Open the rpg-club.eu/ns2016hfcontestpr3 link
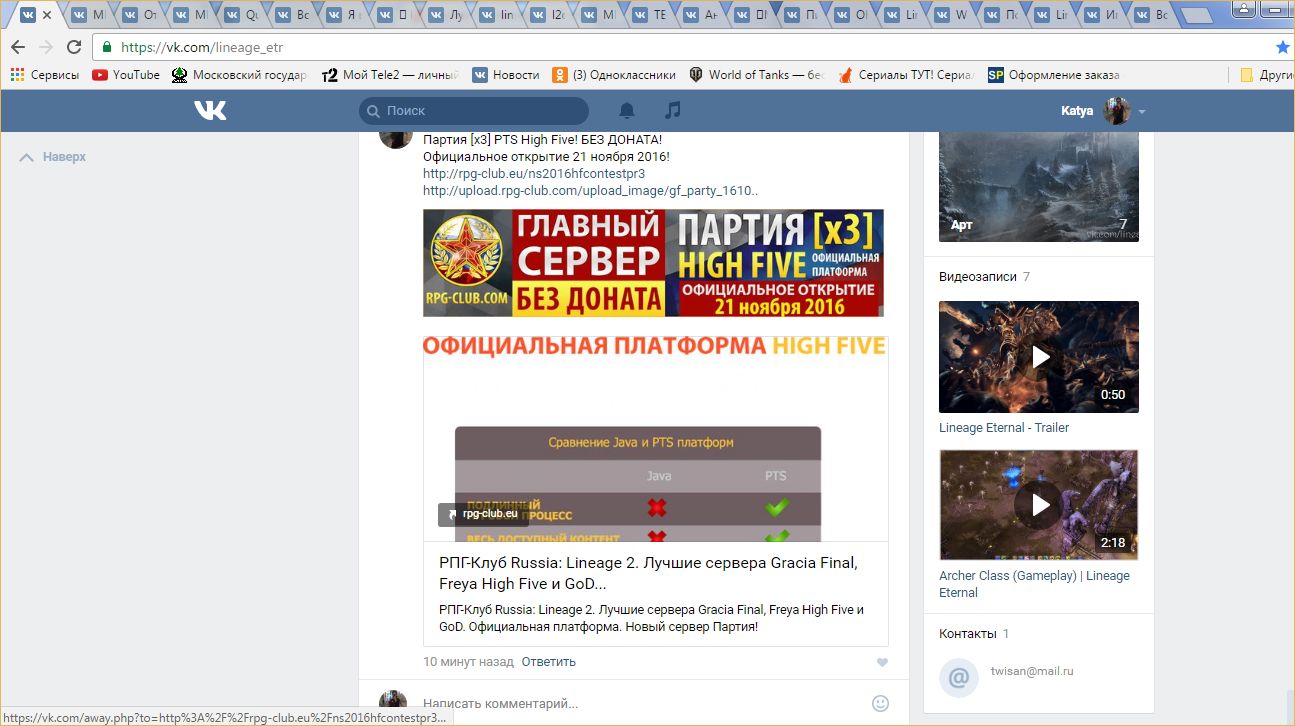1295x726 pixels. (534, 173)
